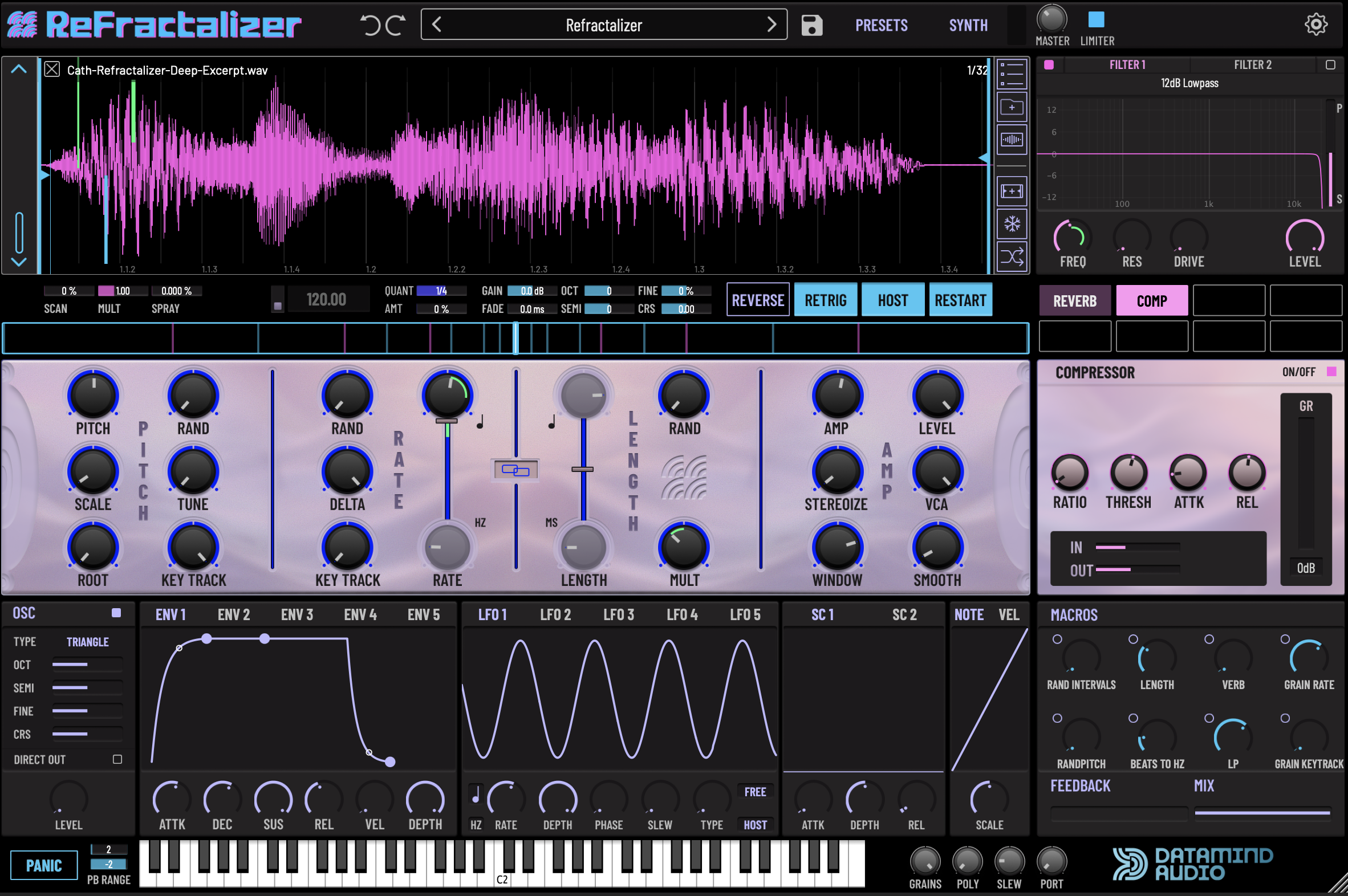Toggle Filter 1 enable square
Image resolution: width=1348 pixels, height=896 pixels.
[1049, 64]
